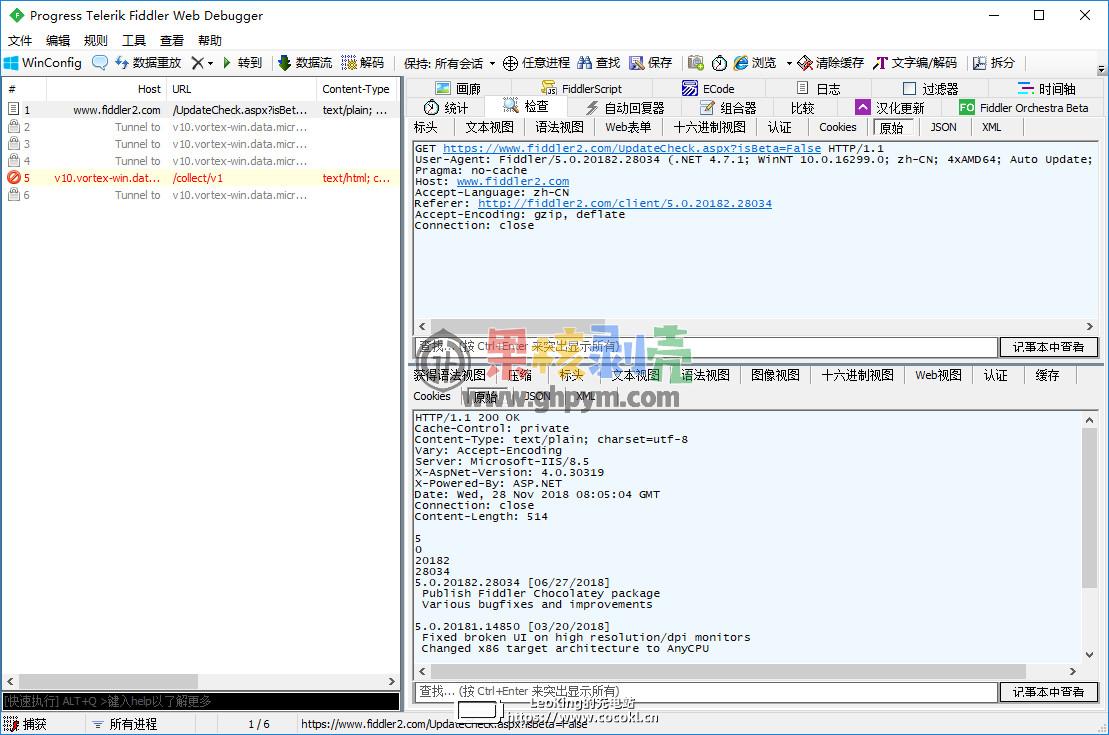Click the request 查找 search field
The image size is (1109, 735).
coord(705,347)
